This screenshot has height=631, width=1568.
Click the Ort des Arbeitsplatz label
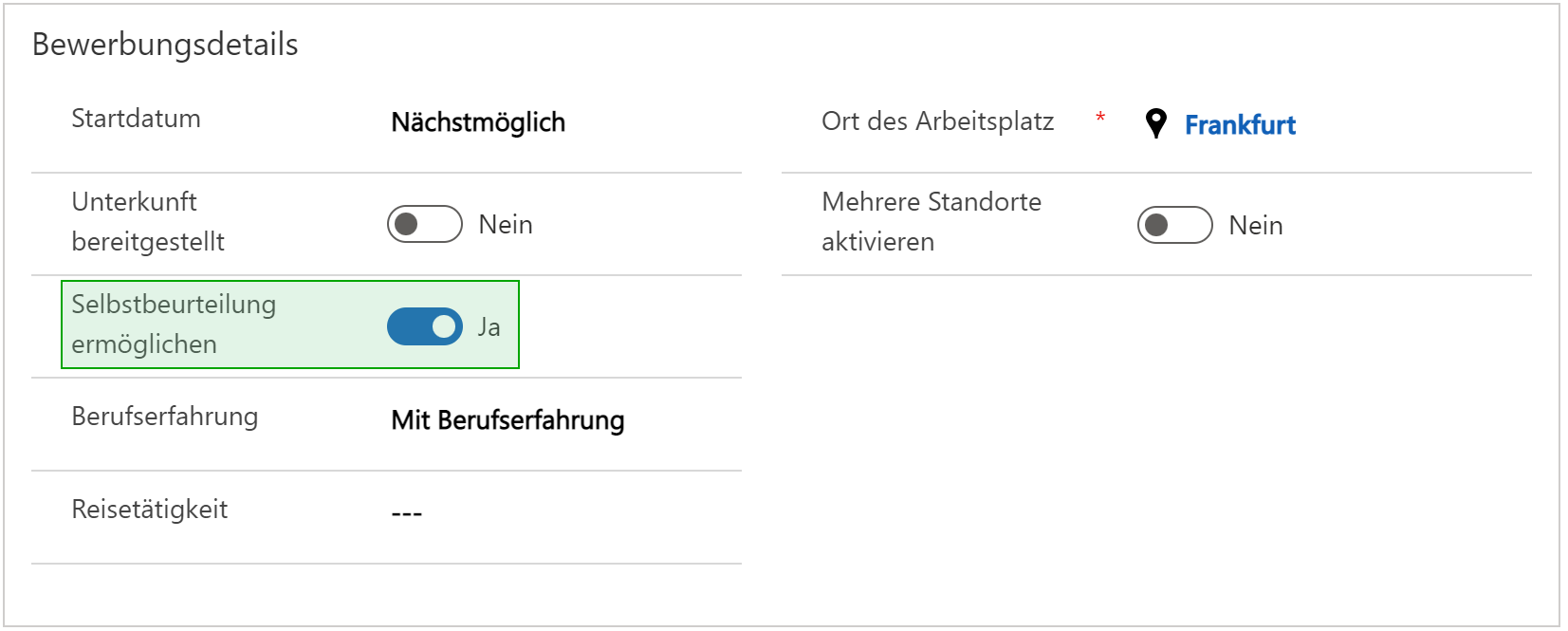[937, 121]
